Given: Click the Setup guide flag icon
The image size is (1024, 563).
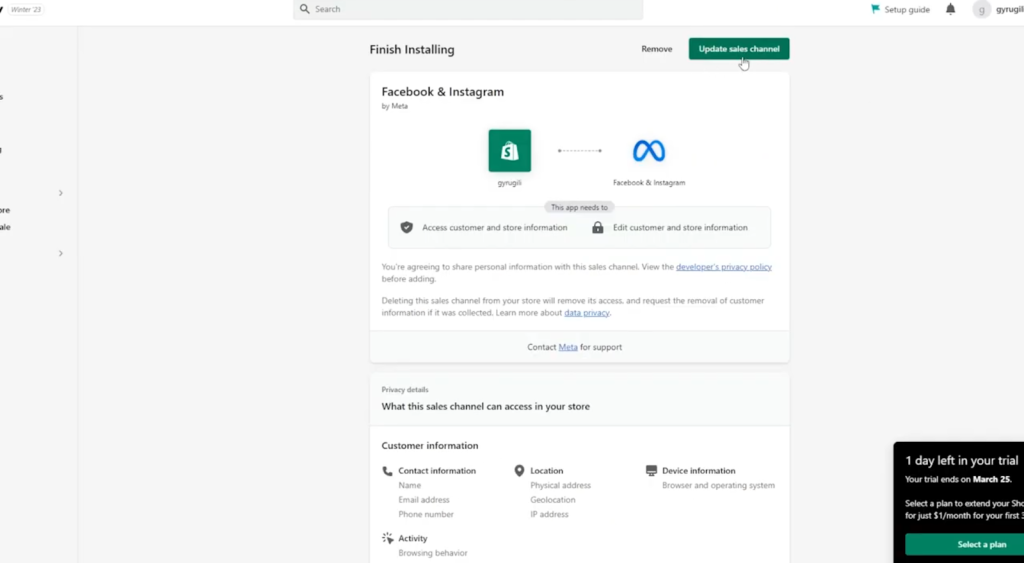Looking at the screenshot, I should 875,9.
